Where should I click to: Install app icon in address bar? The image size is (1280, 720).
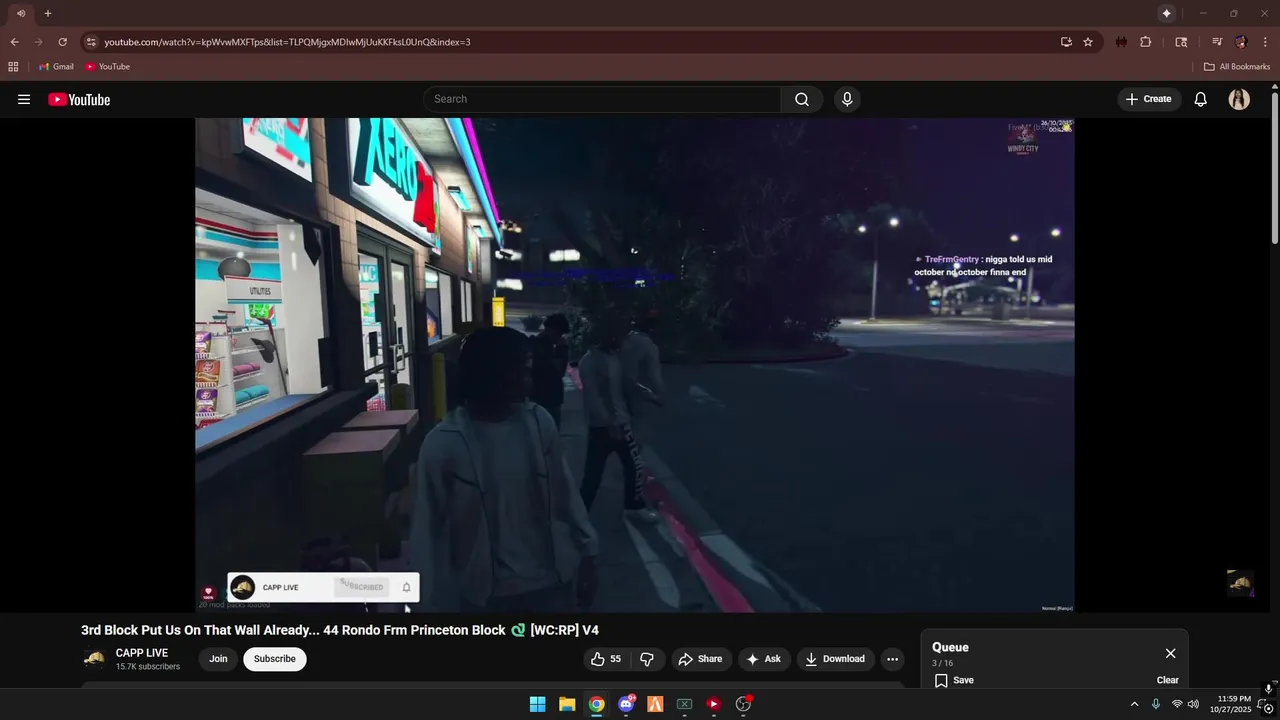pyautogui.click(x=1066, y=42)
